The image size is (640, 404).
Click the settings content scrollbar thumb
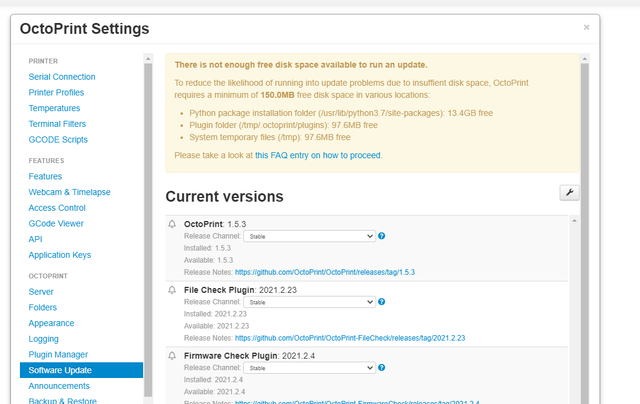(584, 233)
